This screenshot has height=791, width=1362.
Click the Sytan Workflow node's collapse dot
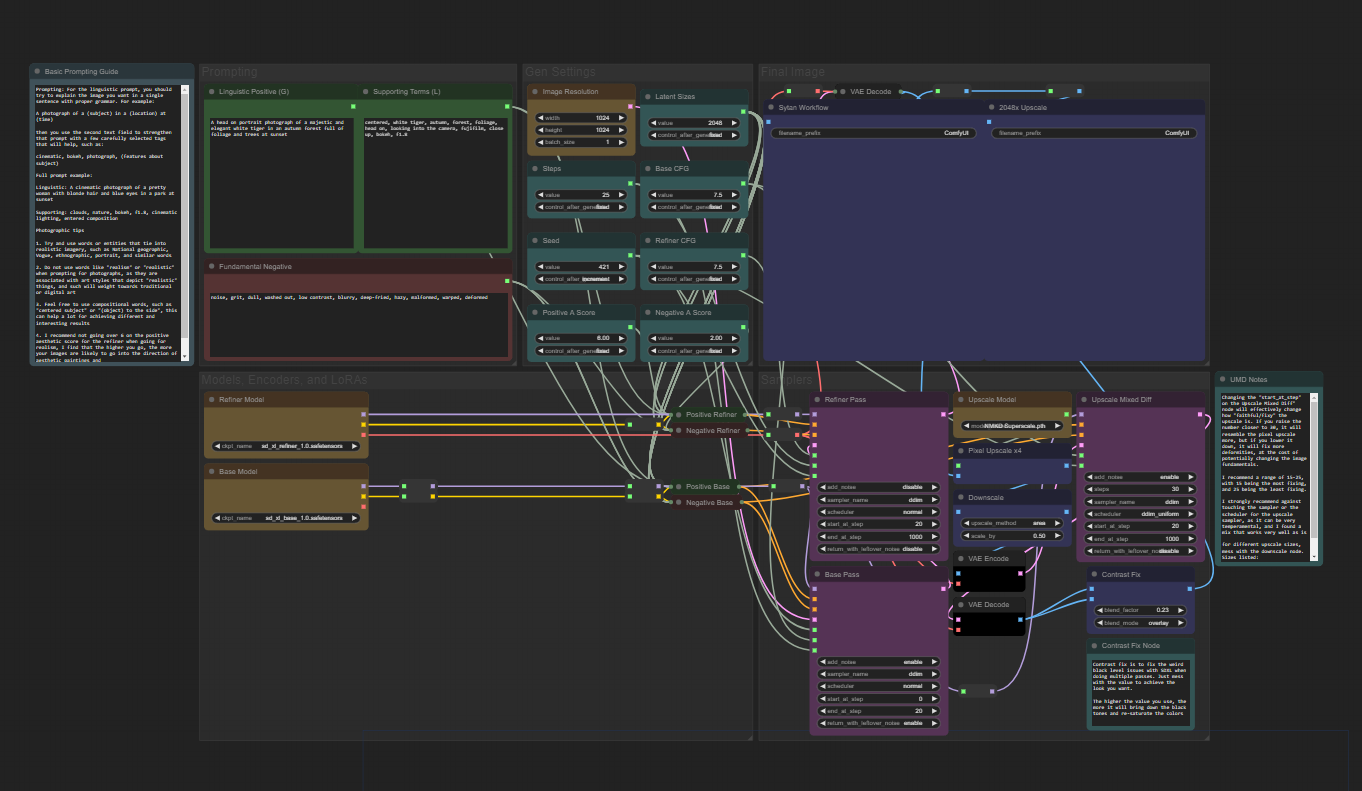point(771,107)
